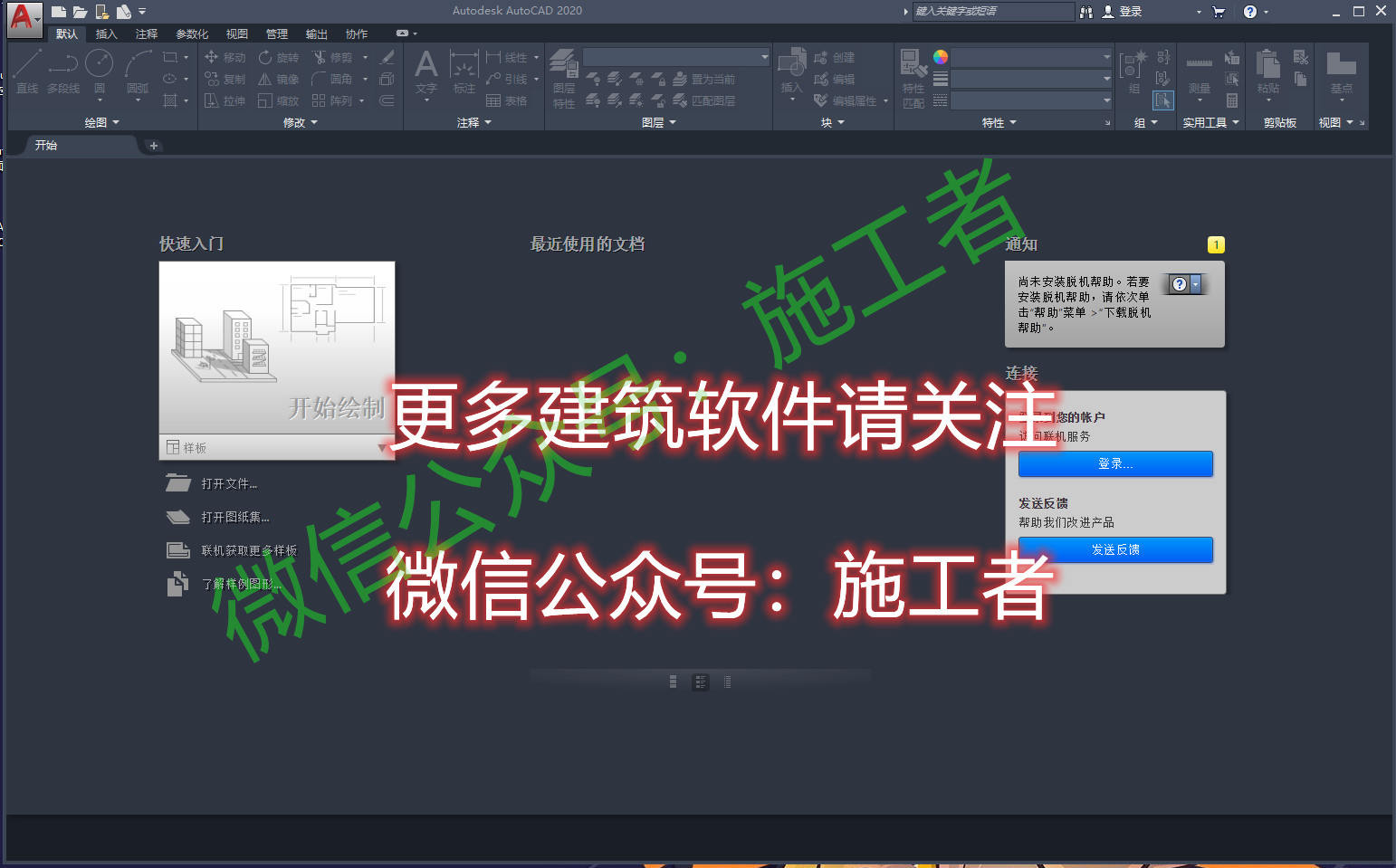Expand the 实用工具 panel dropdown
This screenshot has height=868, width=1396.
tap(1210, 122)
